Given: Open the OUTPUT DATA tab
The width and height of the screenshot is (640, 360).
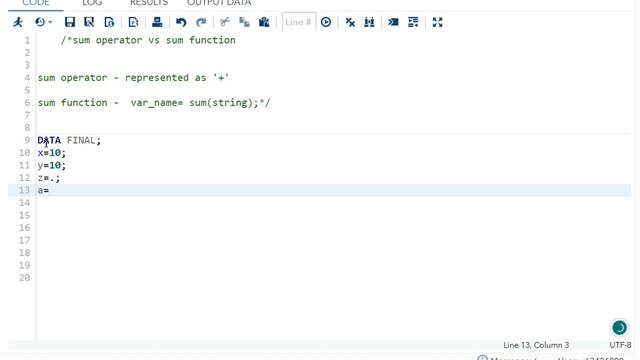Looking at the screenshot, I should 219,3.
